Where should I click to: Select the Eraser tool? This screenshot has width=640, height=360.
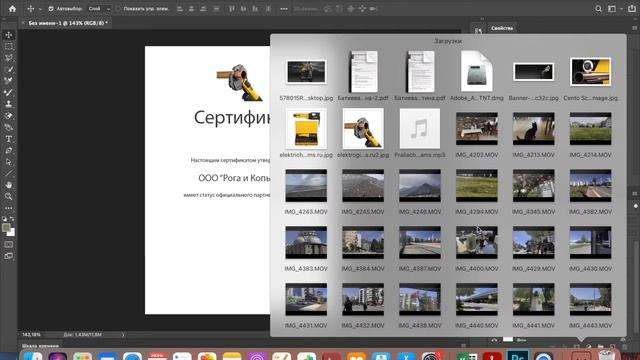(9, 116)
